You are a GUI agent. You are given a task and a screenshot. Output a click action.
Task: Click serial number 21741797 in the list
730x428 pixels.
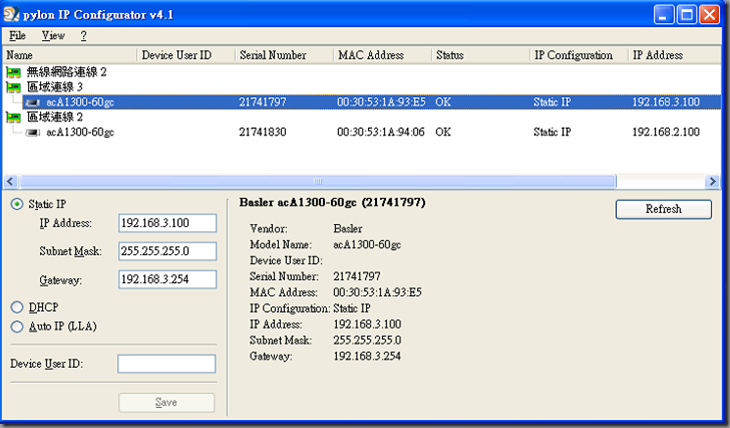[x=263, y=102]
